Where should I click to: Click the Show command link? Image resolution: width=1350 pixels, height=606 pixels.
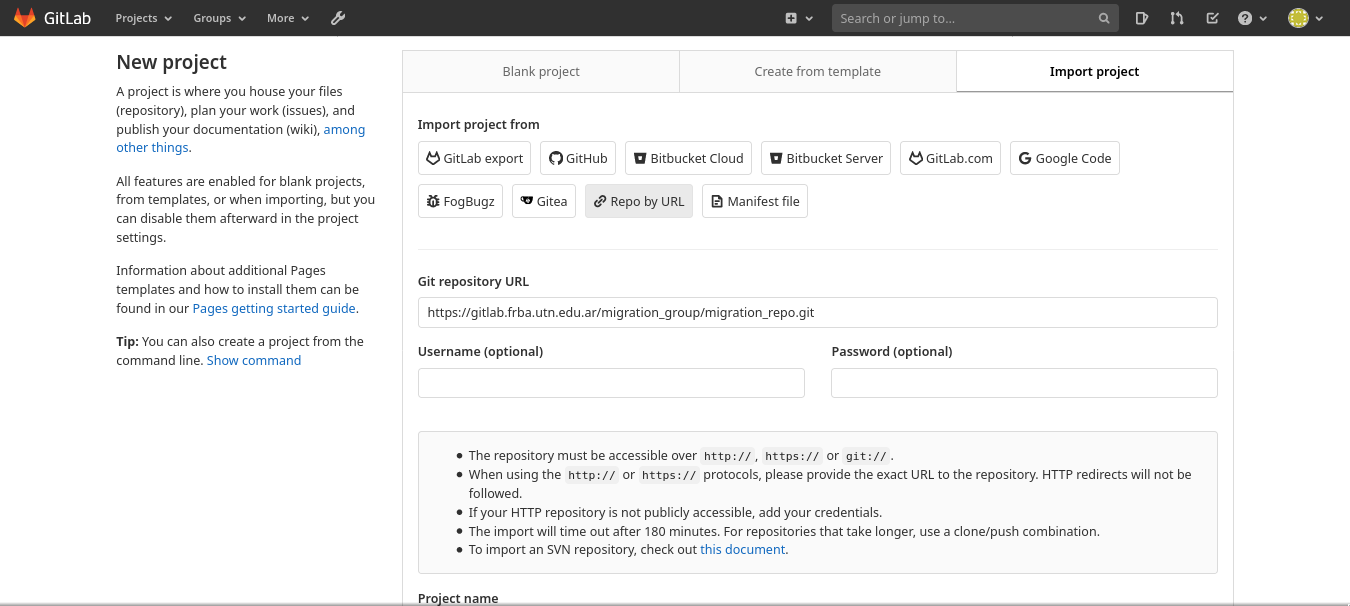click(254, 361)
